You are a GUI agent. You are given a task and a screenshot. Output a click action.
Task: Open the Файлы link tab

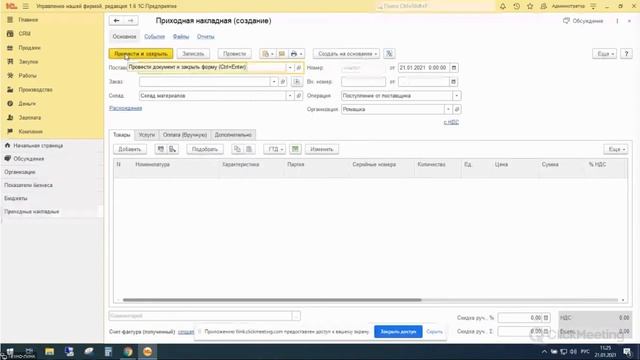181,36
